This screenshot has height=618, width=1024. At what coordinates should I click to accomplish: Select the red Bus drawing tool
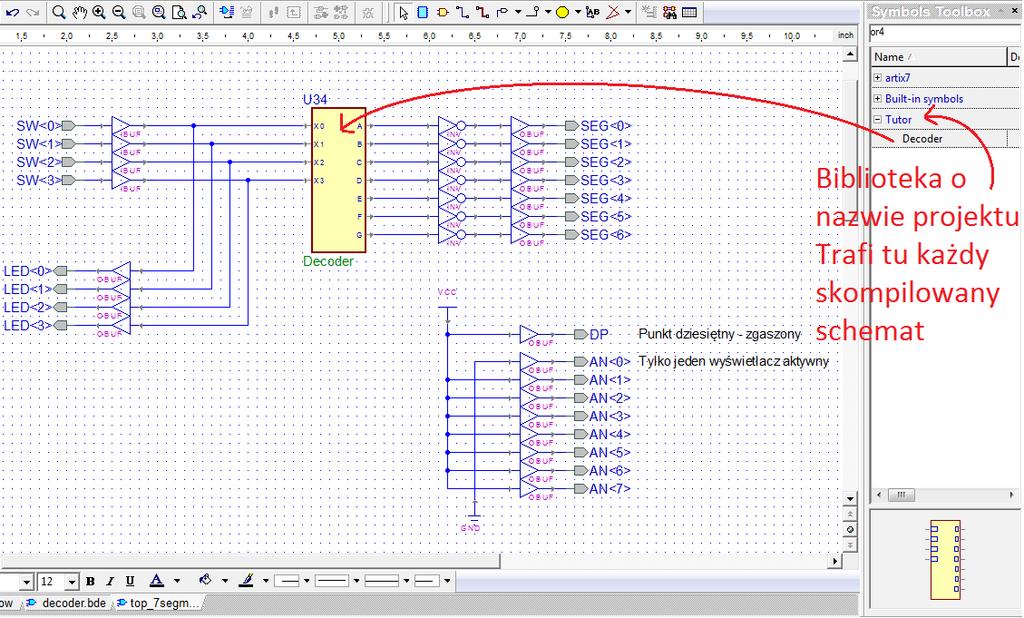[x=482, y=12]
